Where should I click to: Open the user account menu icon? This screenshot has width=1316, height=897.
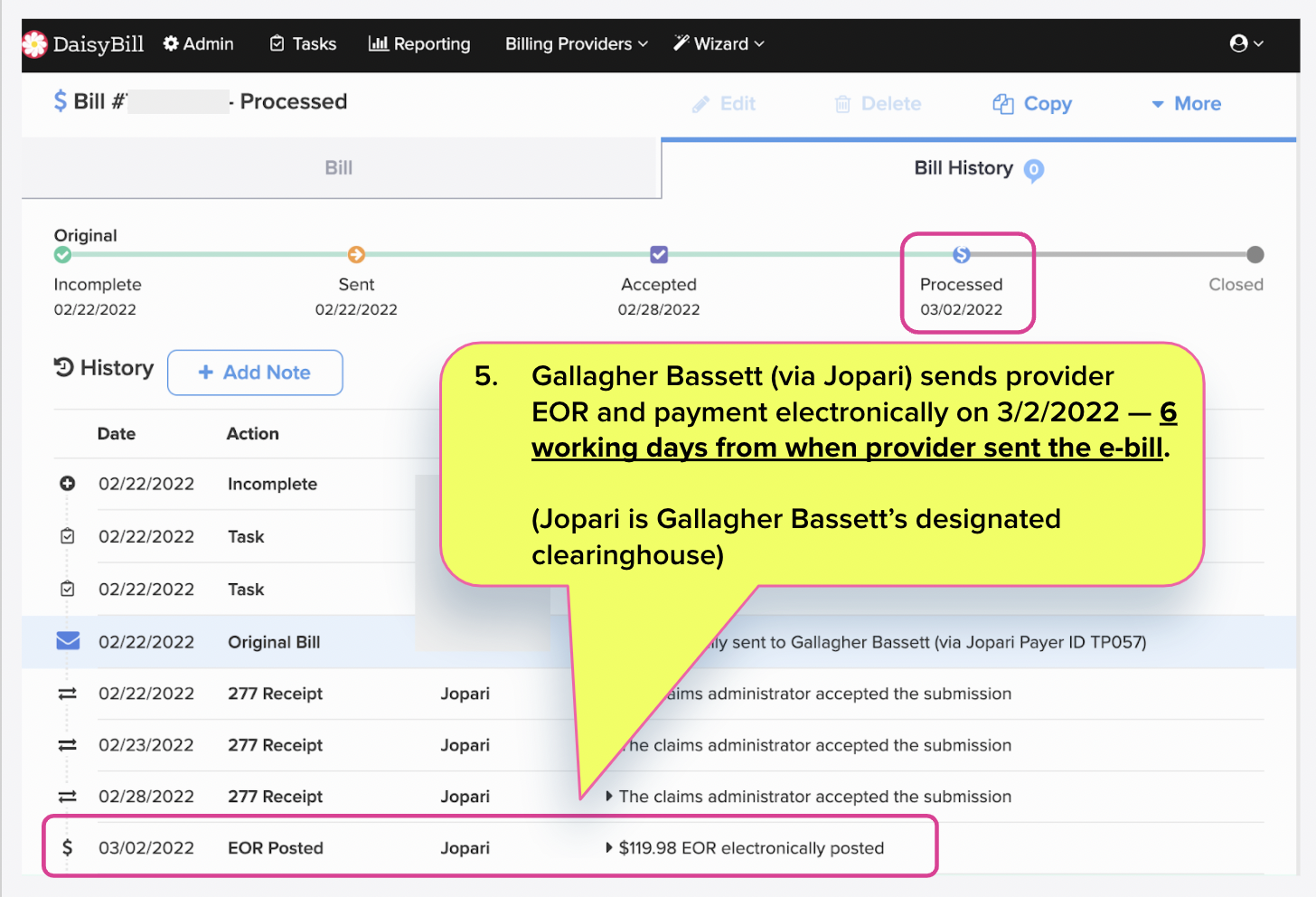(1239, 43)
